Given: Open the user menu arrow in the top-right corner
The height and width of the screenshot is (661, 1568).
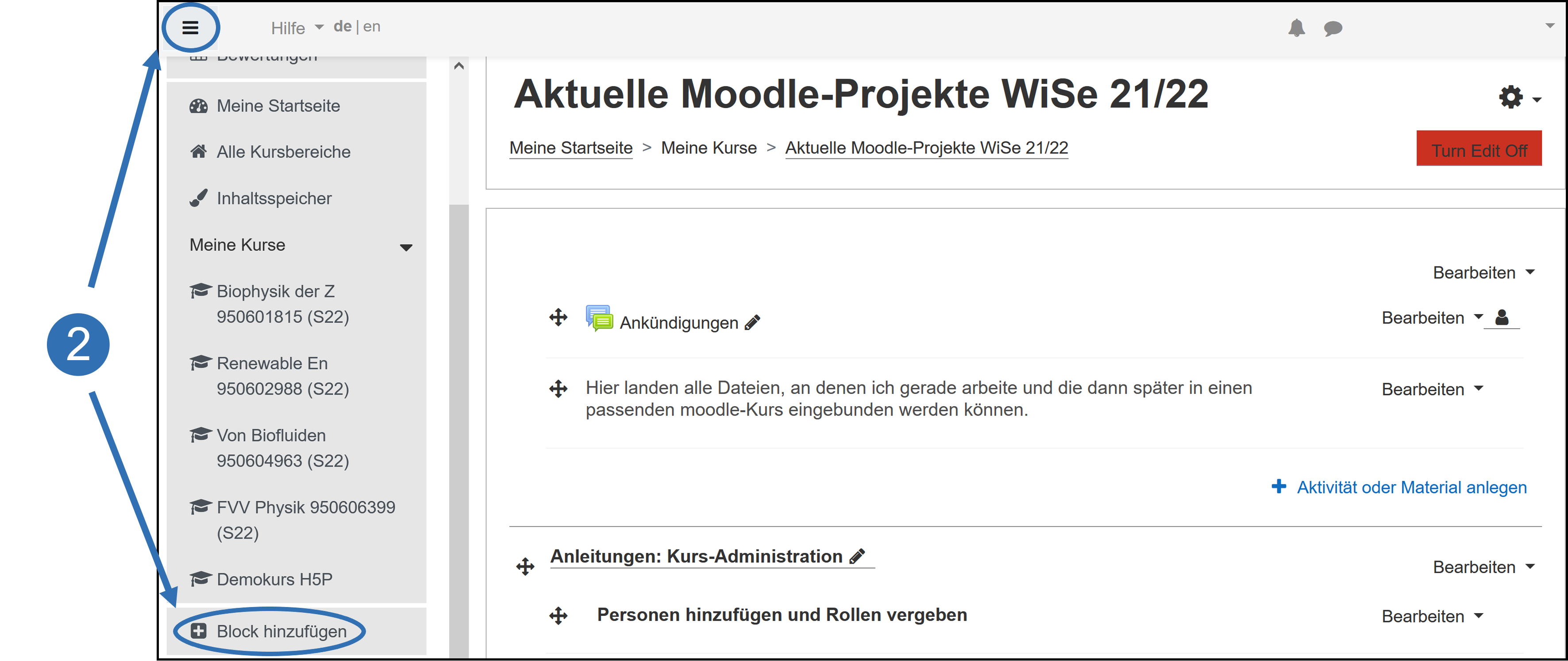Looking at the screenshot, I should click(1550, 26).
